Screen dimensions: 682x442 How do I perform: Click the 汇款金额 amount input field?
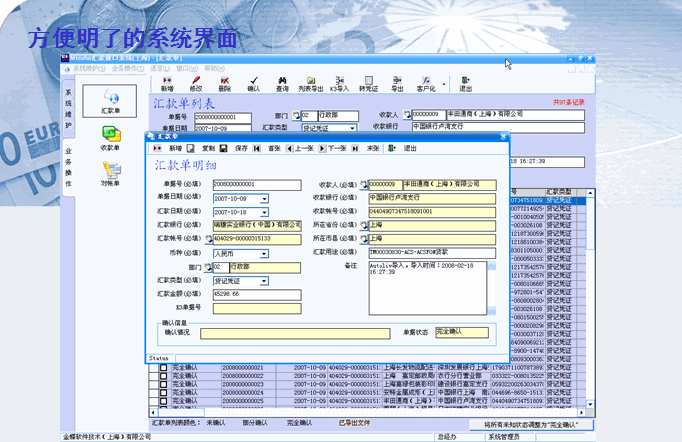tap(256, 295)
